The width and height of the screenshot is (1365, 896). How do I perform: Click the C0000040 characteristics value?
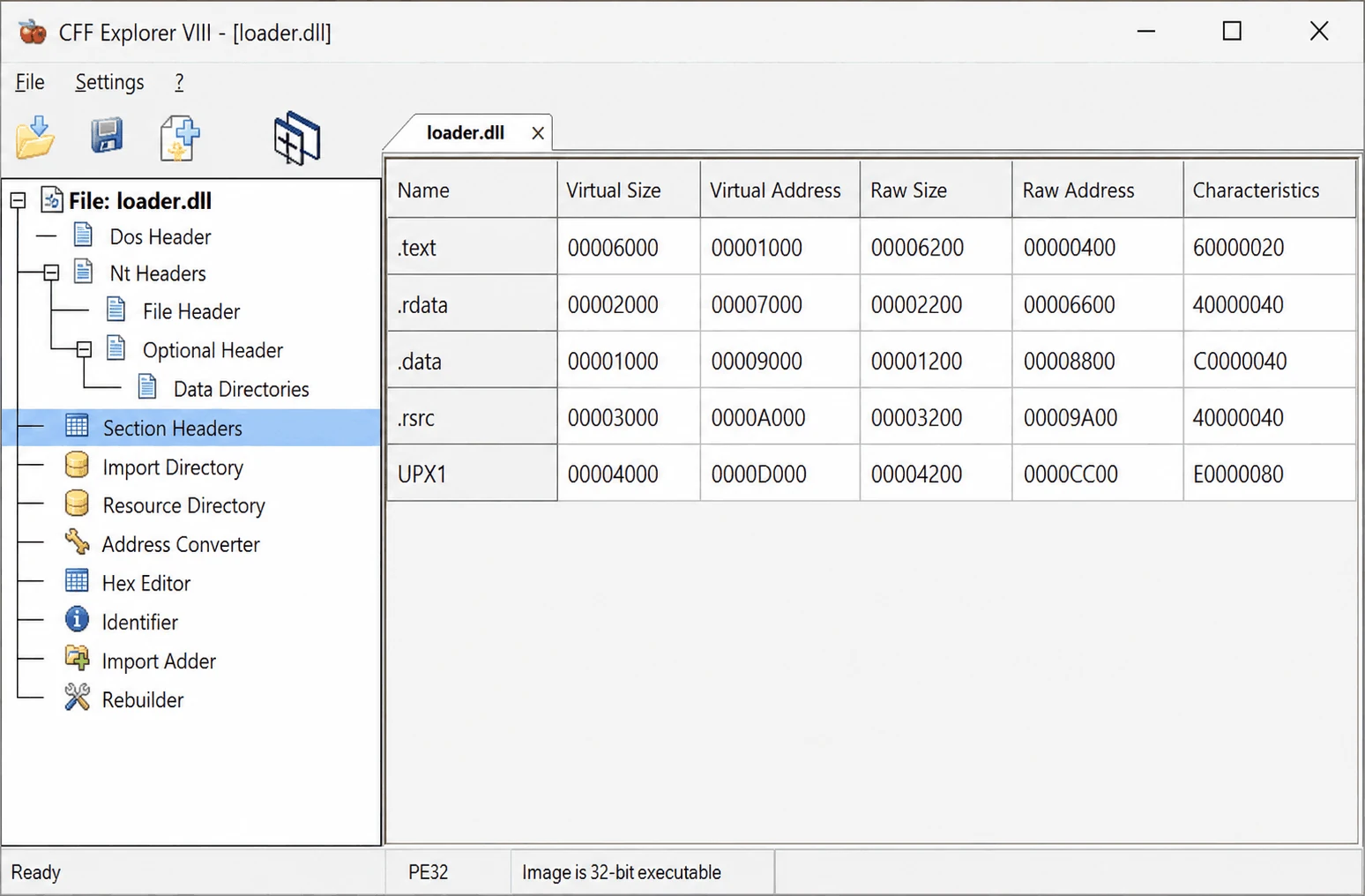point(1240,361)
